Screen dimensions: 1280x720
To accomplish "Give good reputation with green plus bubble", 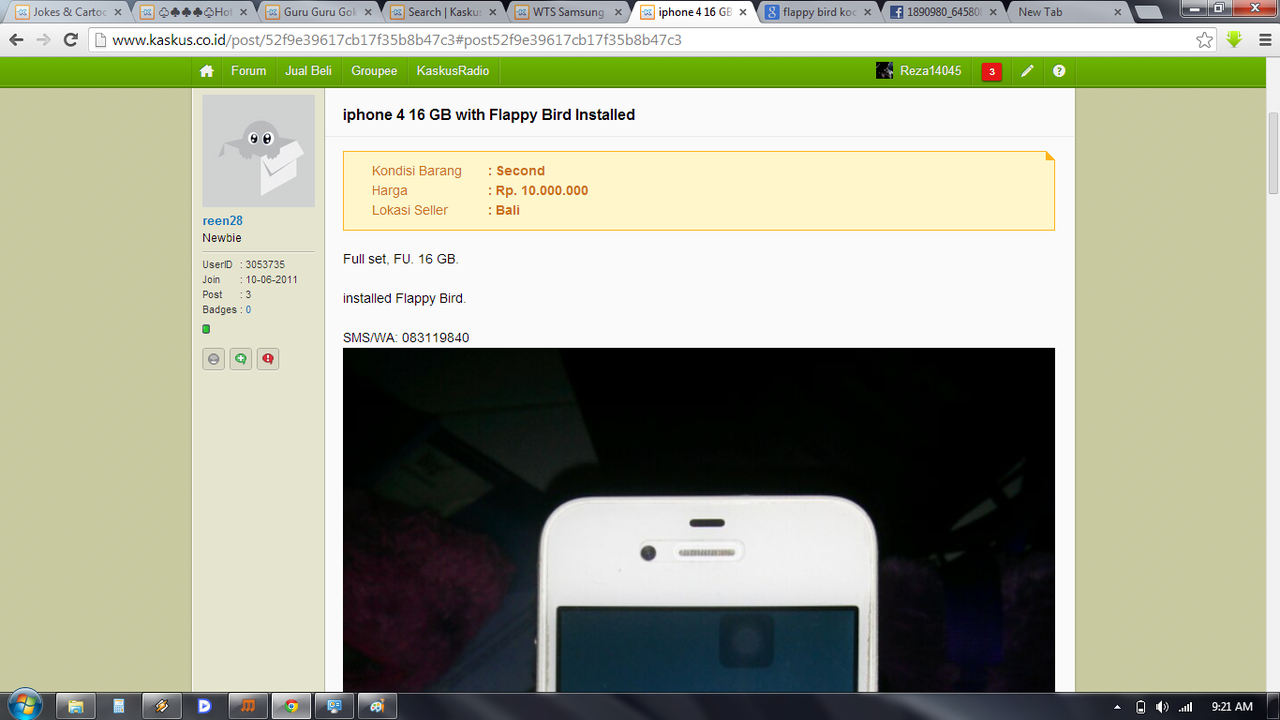I will (x=241, y=359).
